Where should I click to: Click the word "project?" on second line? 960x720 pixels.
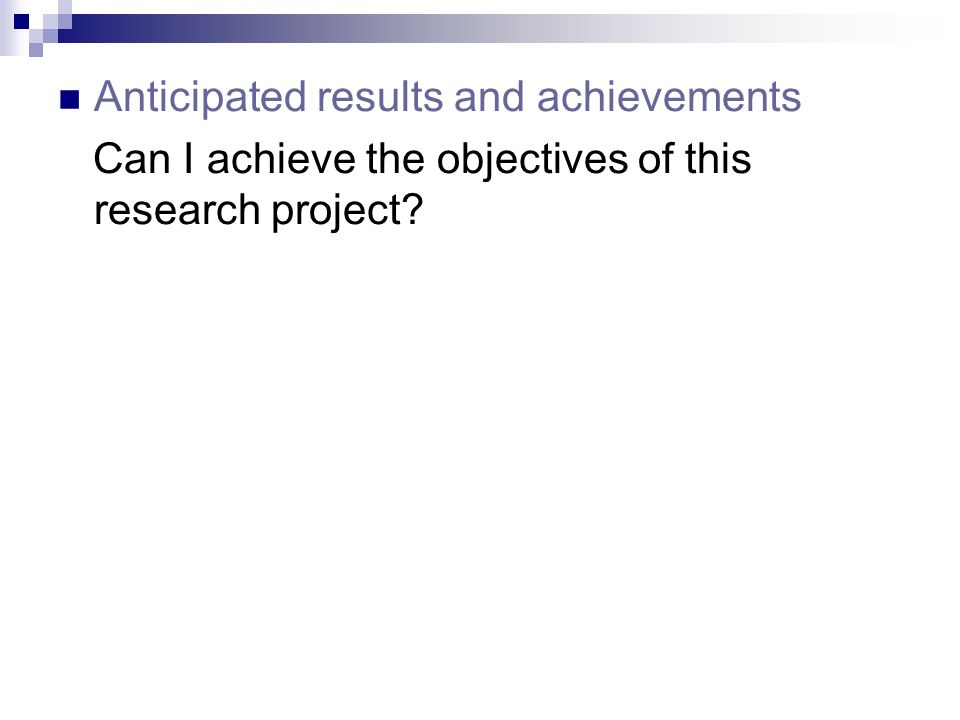(347, 211)
